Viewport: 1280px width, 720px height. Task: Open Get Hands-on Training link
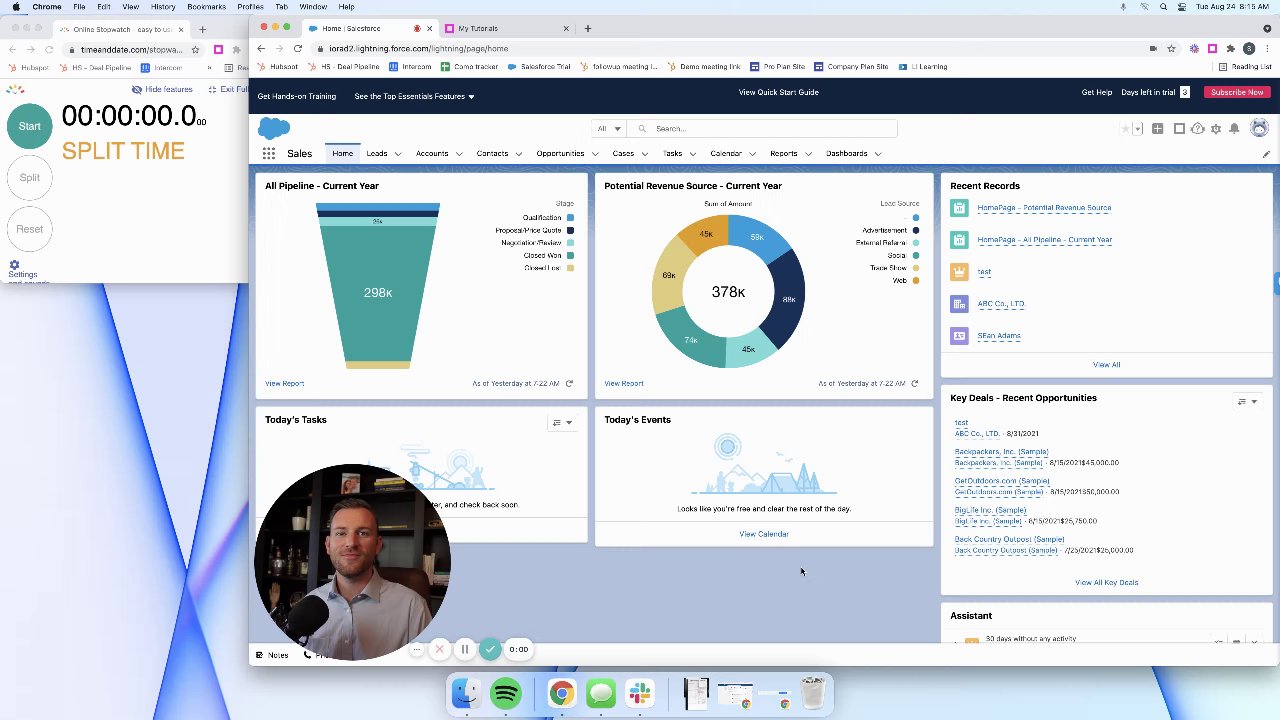(296, 96)
